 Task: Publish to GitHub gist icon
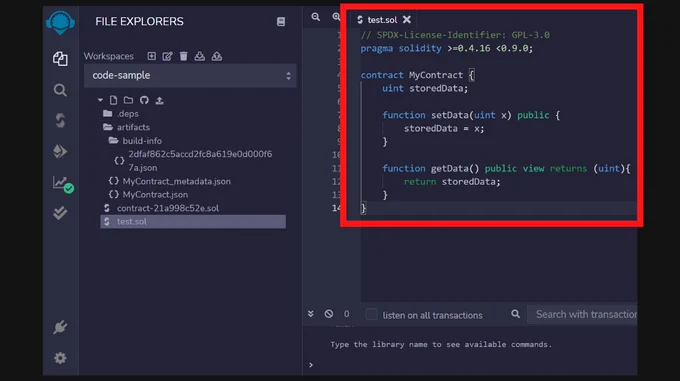tap(144, 100)
